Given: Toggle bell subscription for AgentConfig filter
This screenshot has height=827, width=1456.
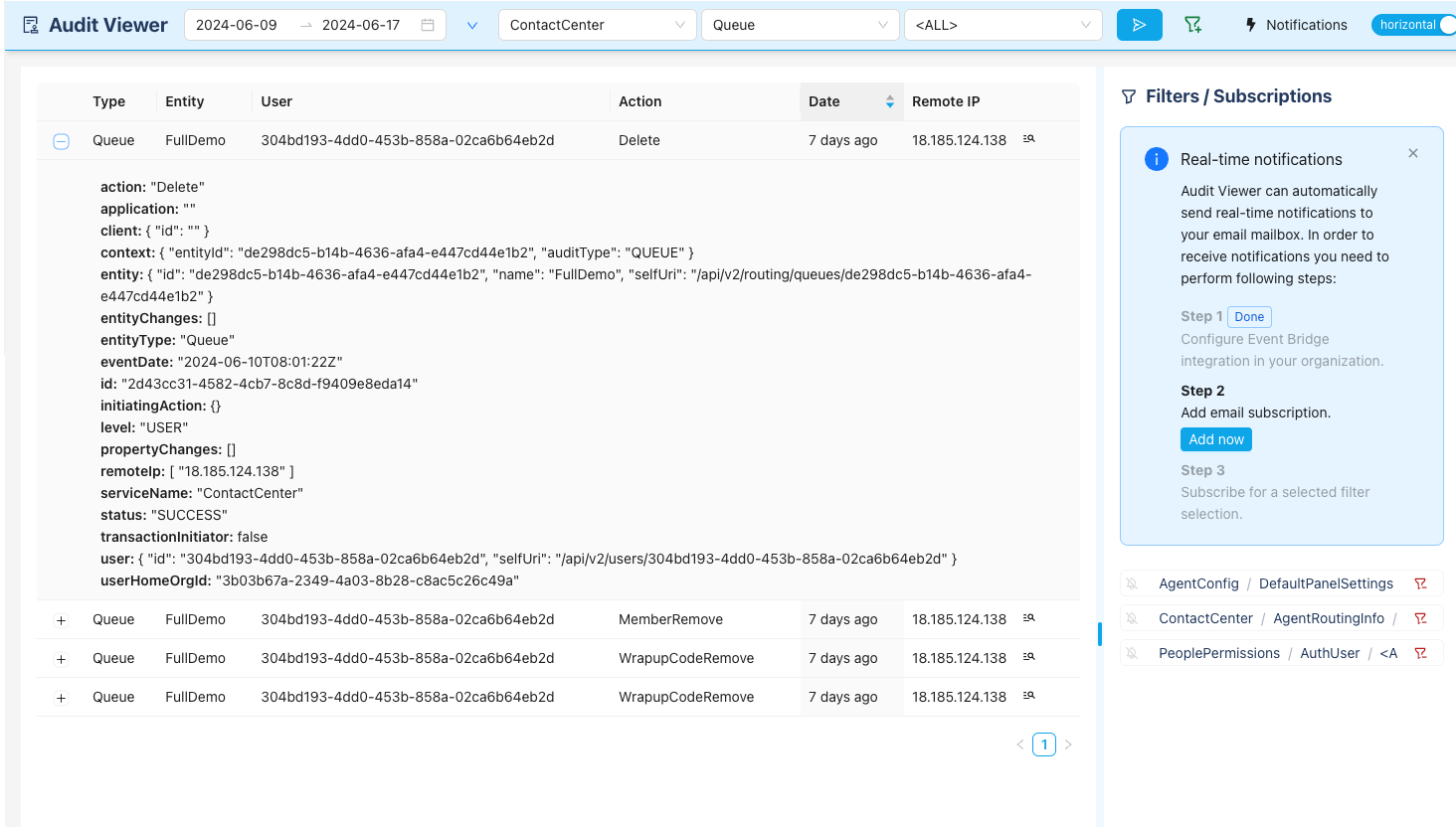Looking at the screenshot, I should [x=1132, y=583].
